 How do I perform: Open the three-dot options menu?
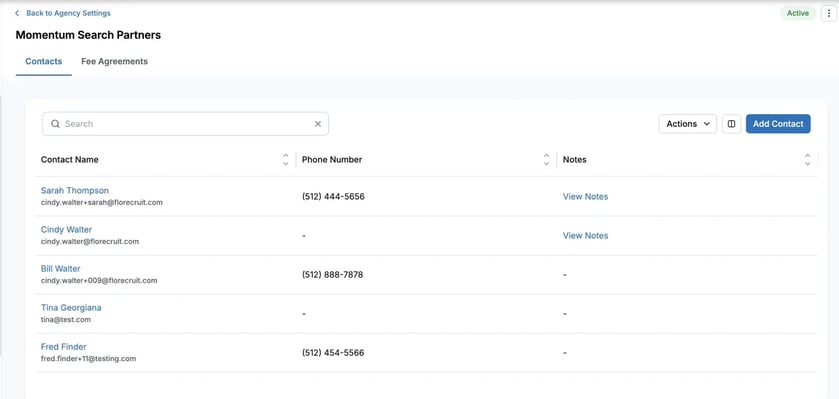829,13
